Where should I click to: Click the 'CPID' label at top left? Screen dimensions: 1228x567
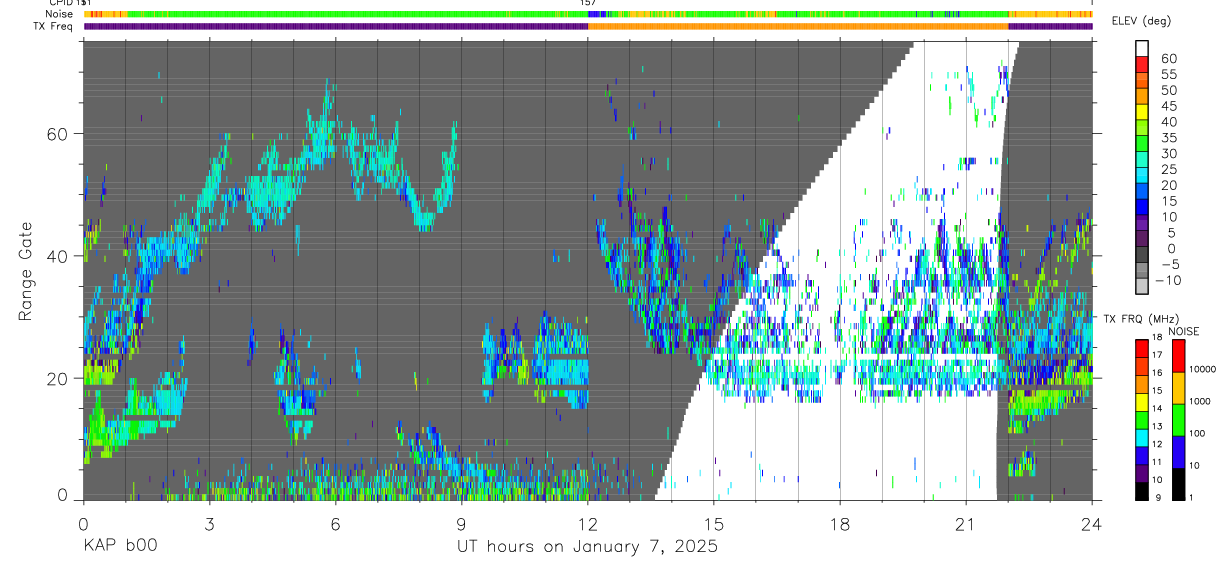(59, 3)
